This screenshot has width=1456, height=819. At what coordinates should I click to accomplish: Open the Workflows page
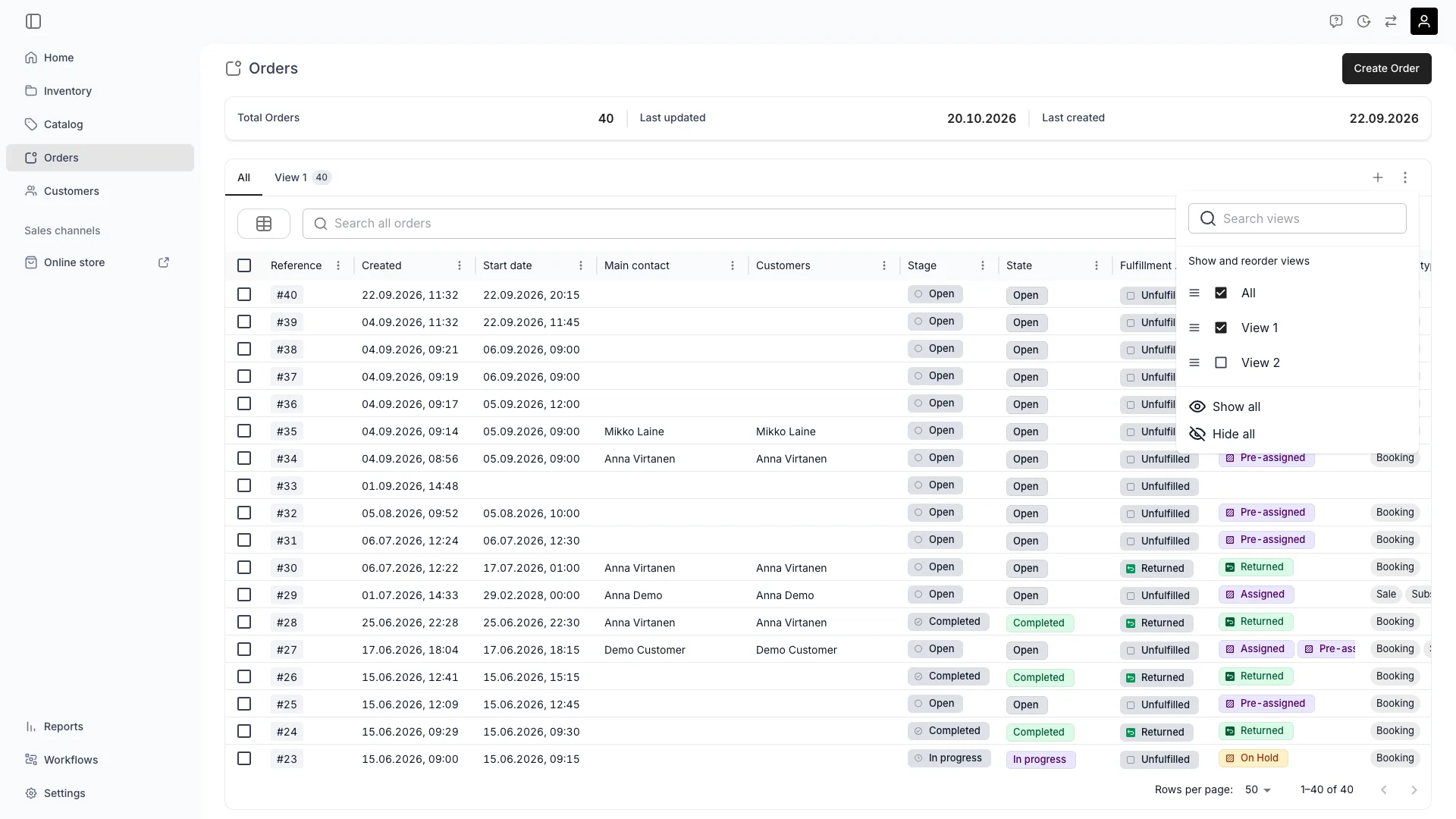100,760
